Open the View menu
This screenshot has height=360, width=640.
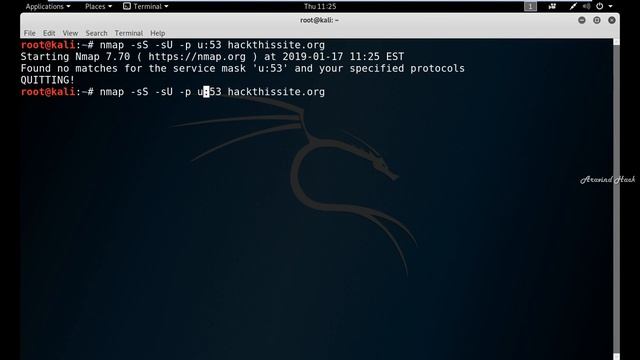[x=70, y=33]
